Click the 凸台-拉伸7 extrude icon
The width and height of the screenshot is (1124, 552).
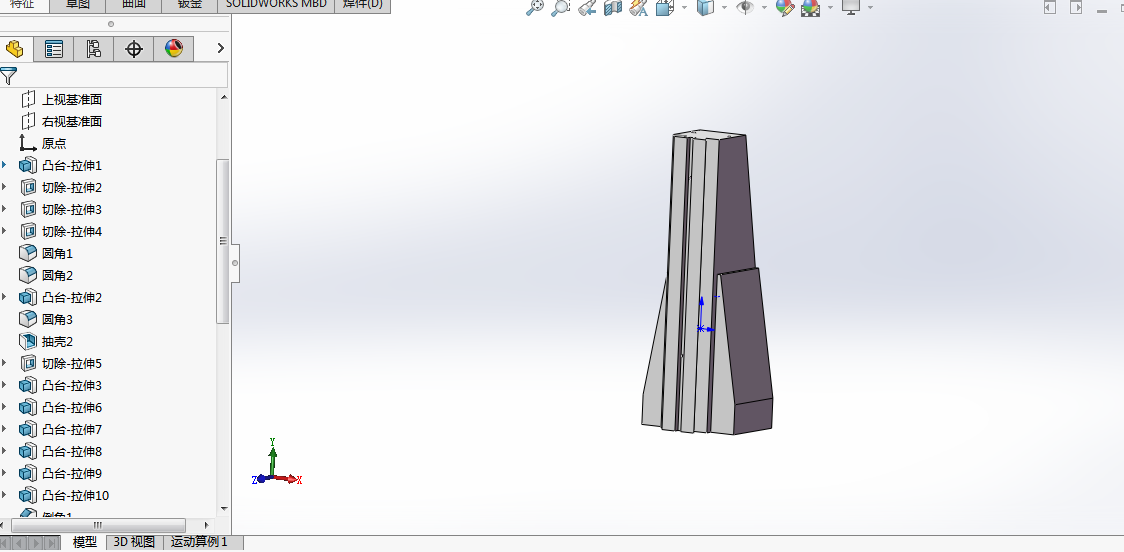[28, 429]
